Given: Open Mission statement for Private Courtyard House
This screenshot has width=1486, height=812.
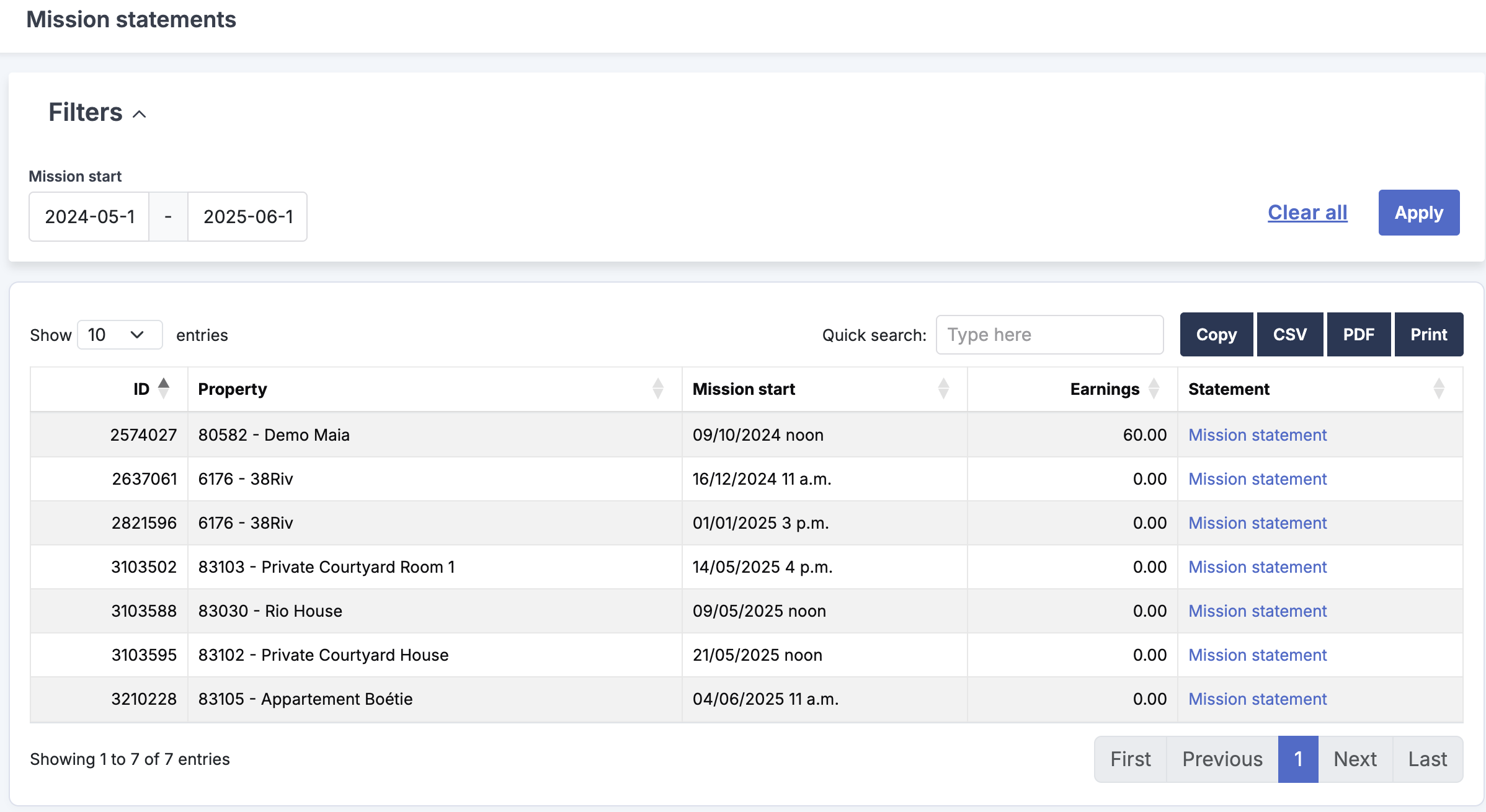Looking at the screenshot, I should pos(1257,655).
